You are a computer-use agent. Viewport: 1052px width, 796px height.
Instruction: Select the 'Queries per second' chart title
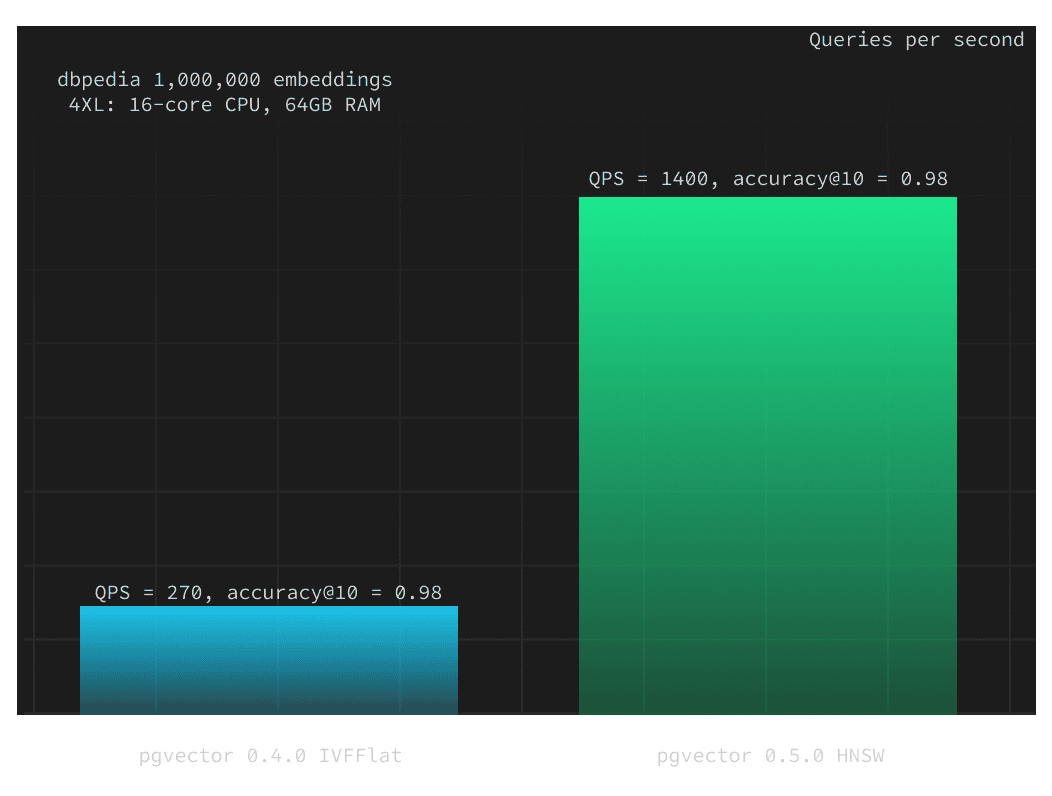916,40
